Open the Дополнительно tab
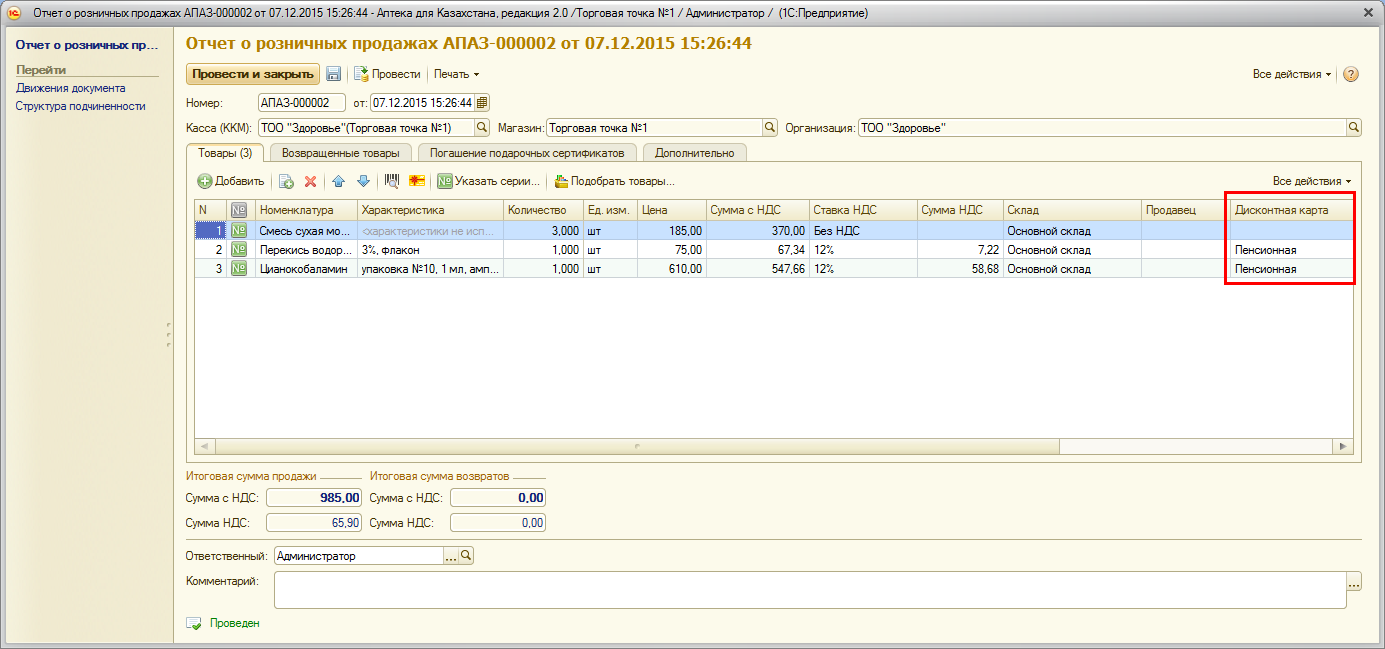This screenshot has height=649, width=1385. [x=694, y=153]
